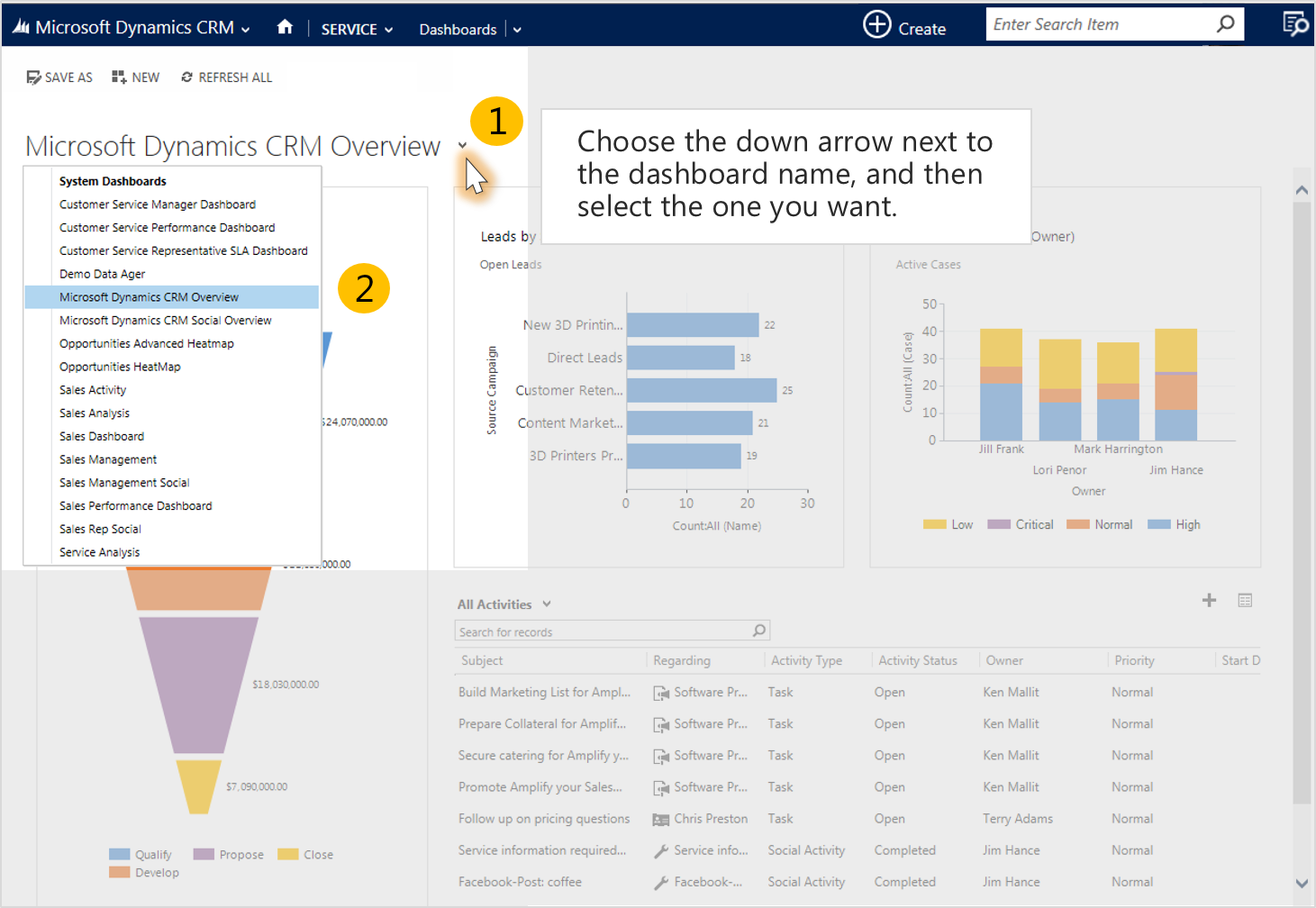
Task: Sort by the Activity Type column header
Action: 806,660
